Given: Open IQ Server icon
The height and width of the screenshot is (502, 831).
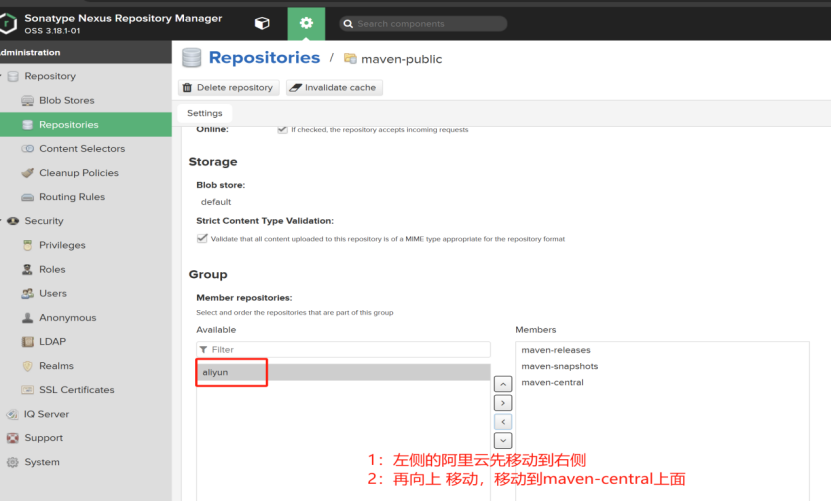Looking at the screenshot, I should (x=12, y=414).
